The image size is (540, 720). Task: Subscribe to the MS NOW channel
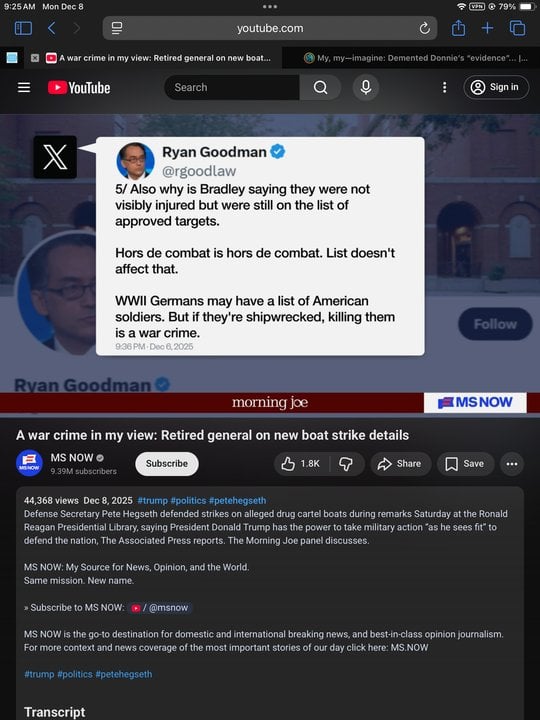pyautogui.click(x=167, y=464)
